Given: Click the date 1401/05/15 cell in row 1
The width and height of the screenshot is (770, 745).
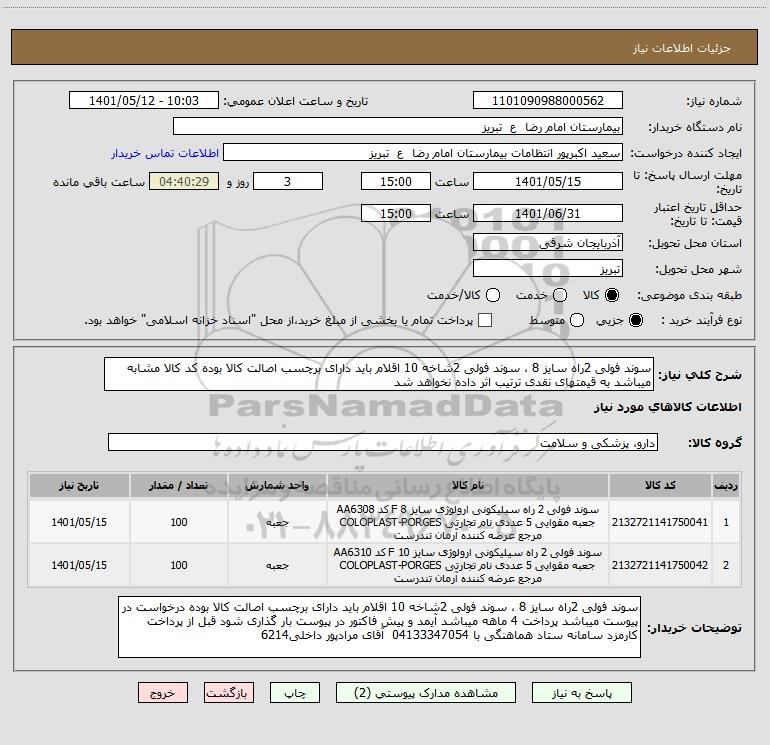Looking at the screenshot, I should tap(79, 522).
